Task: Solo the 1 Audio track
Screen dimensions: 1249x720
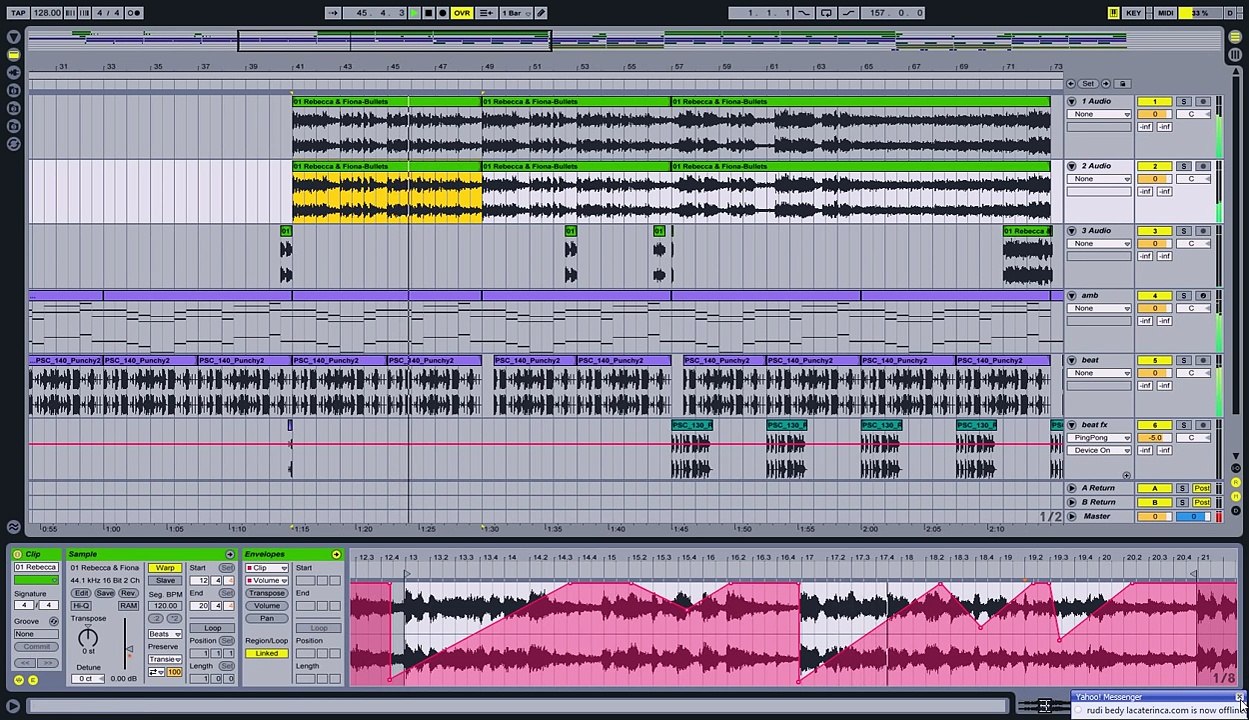Action: click(x=1183, y=102)
